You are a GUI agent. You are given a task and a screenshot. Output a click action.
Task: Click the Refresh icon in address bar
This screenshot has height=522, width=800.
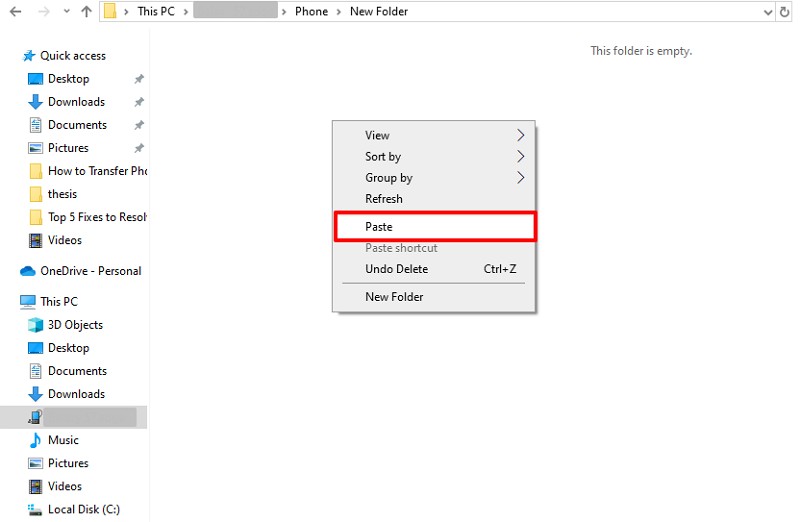pos(785,12)
